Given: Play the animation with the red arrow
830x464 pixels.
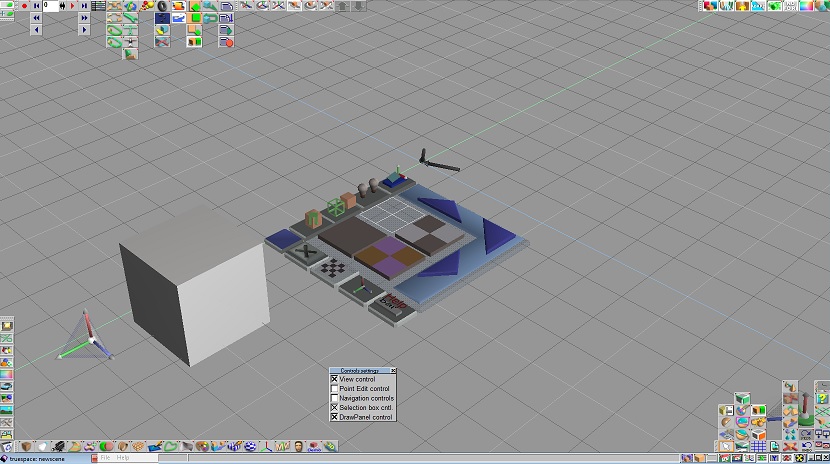Looking at the screenshot, I should pyautogui.click(x=73, y=6).
